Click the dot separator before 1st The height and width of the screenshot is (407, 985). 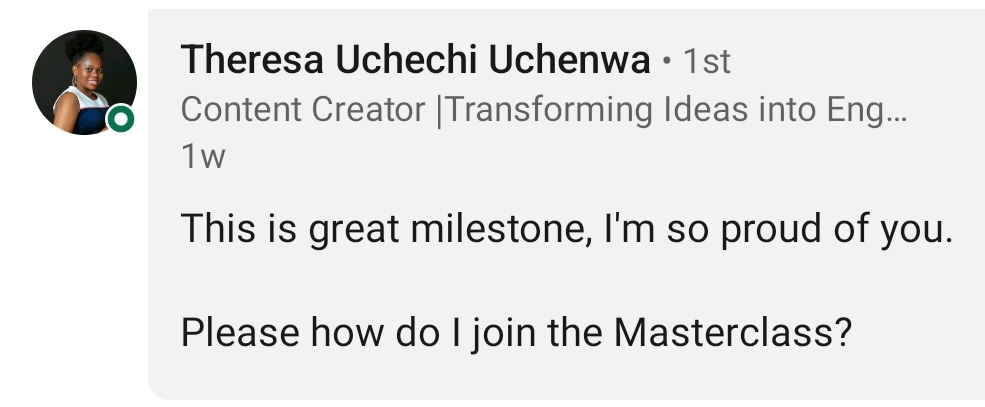click(x=667, y=62)
